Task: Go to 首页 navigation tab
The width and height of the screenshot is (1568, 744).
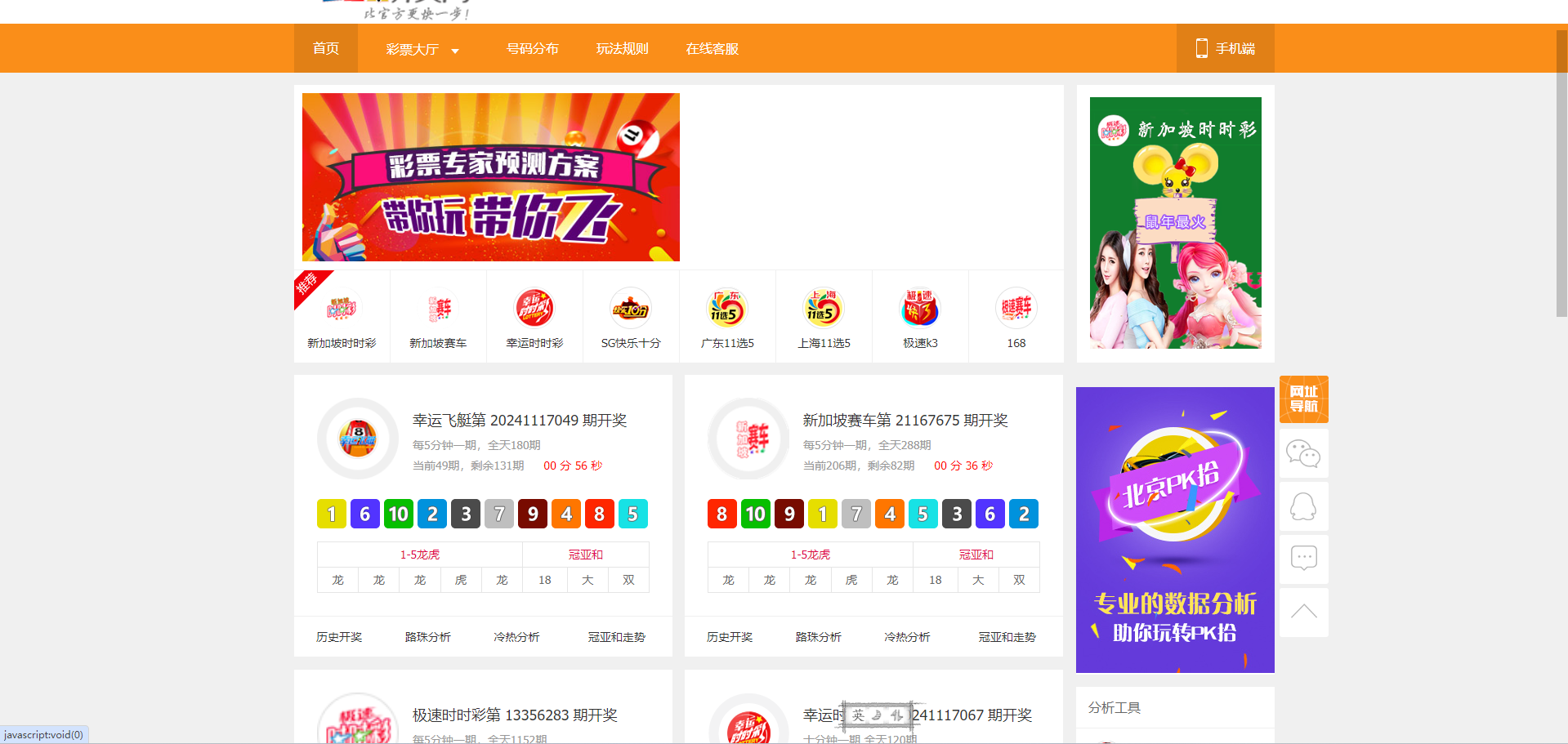Action: tap(326, 49)
